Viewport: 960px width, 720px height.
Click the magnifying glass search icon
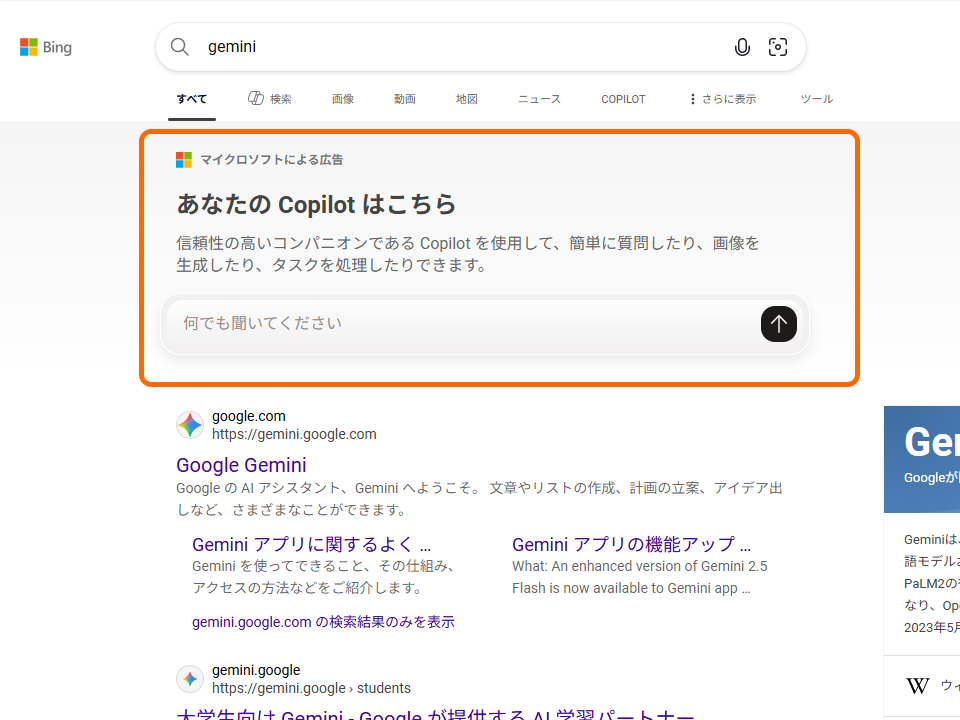[180, 47]
